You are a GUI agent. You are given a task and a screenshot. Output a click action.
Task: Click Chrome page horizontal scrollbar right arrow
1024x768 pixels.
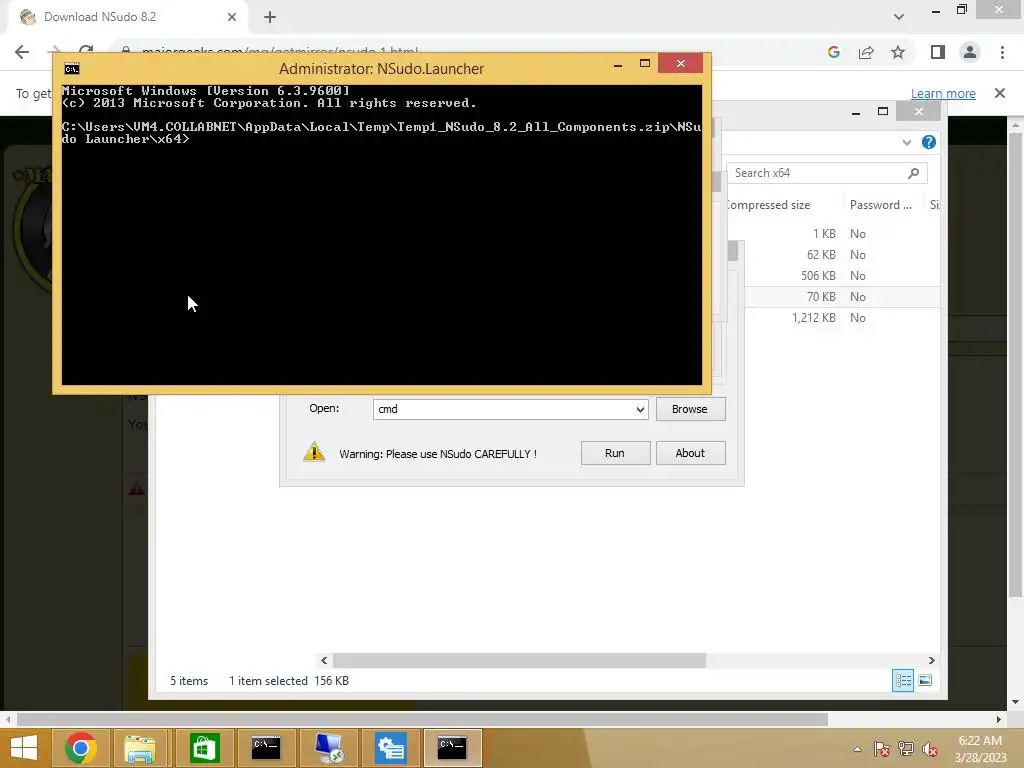click(x=999, y=720)
